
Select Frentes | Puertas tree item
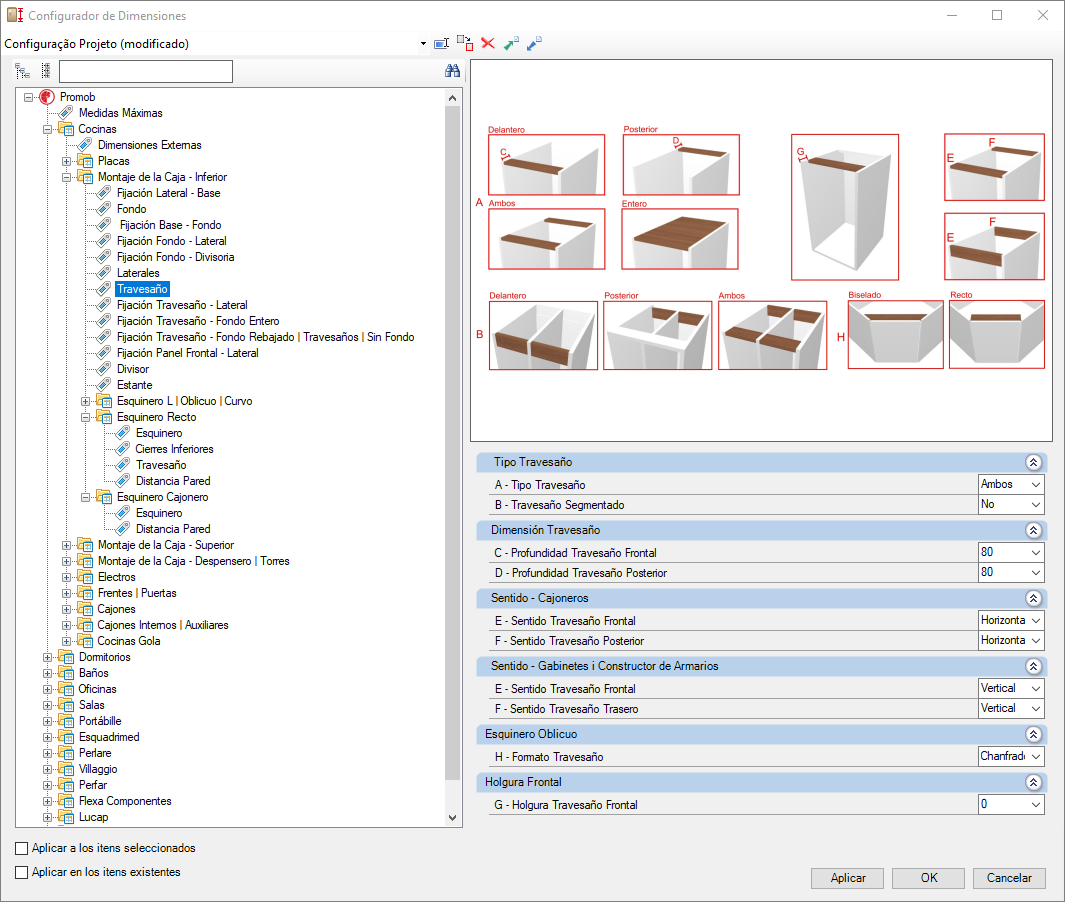tap(137, 593)
